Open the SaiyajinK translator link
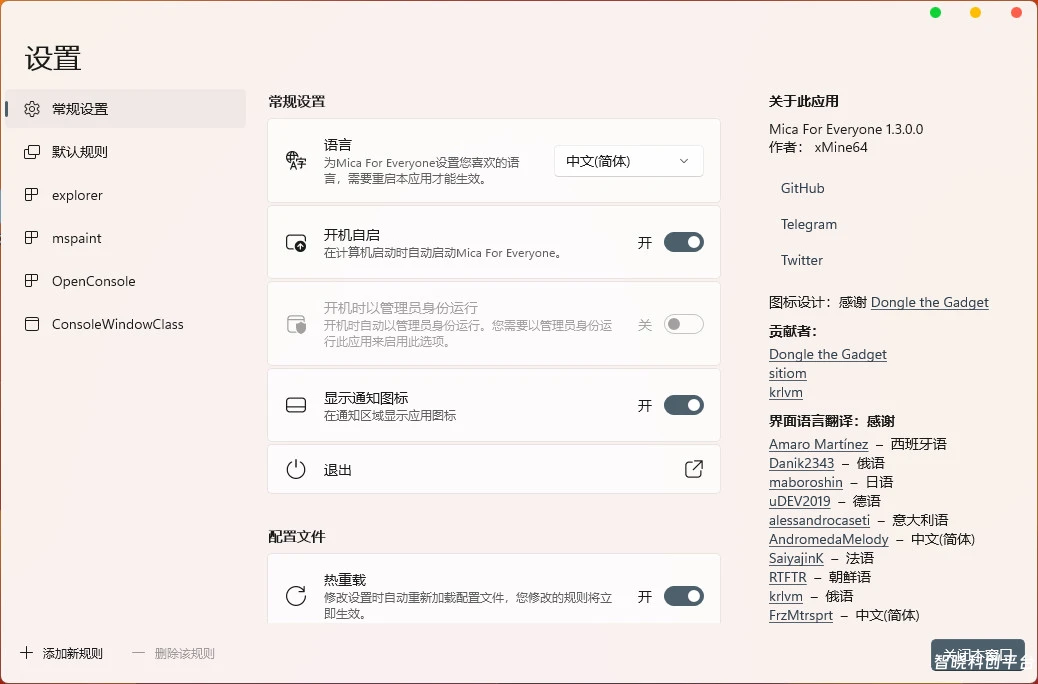Viewport: 1038px width, 684px height. pos(796,558)
